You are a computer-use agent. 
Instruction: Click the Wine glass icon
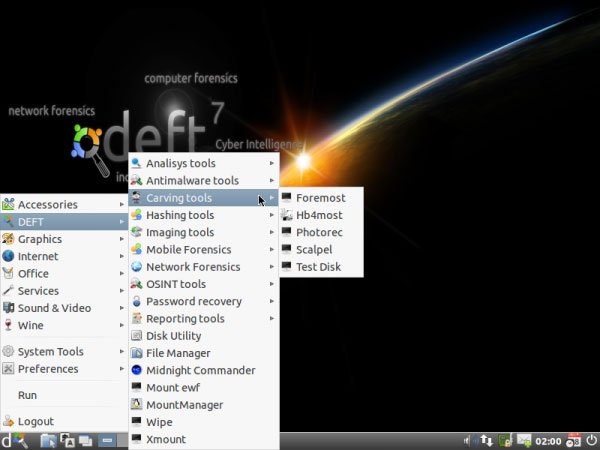coord(8,325)
